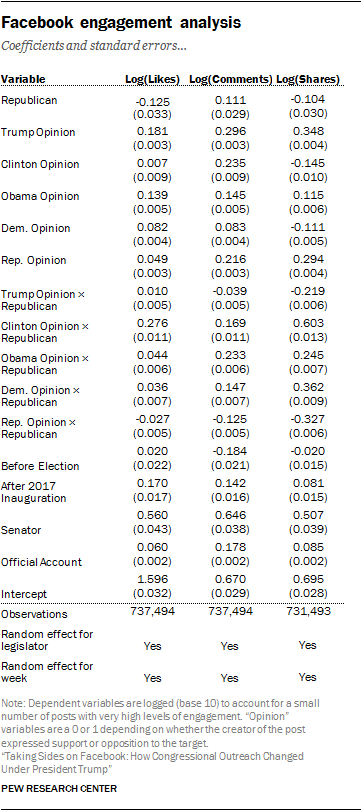Click the Variable column header
Image resolution: width=362 pixels, height=811 pixels.
(23, 79)
